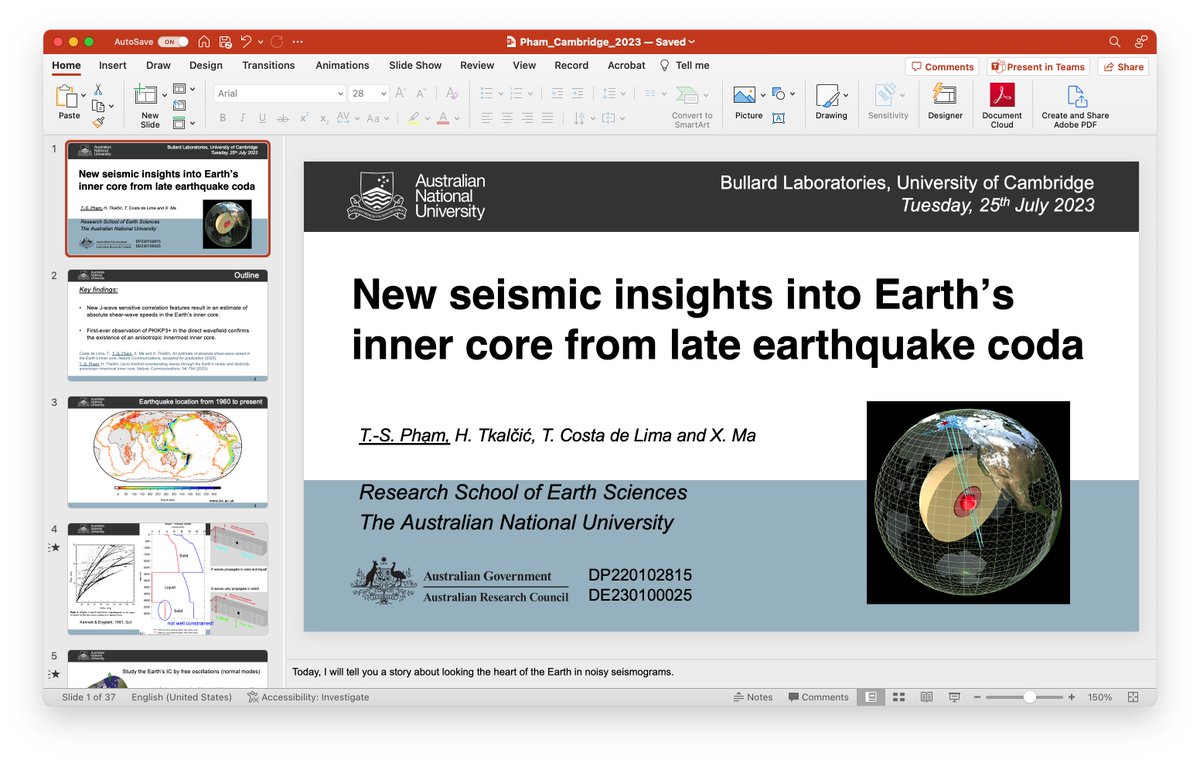This screenshot has height=763, width=1200.
Task: Open the share-with-people icon in title bar
Action: pos(1141,42)
